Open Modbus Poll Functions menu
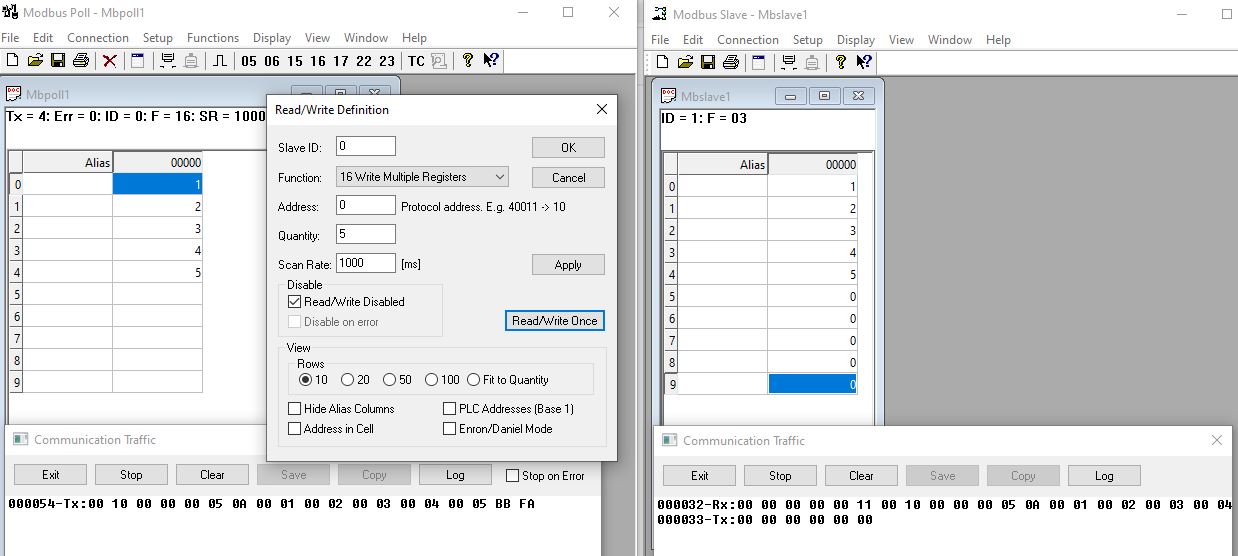This screenshot has height=556, width=1238. tap(213, 38)
